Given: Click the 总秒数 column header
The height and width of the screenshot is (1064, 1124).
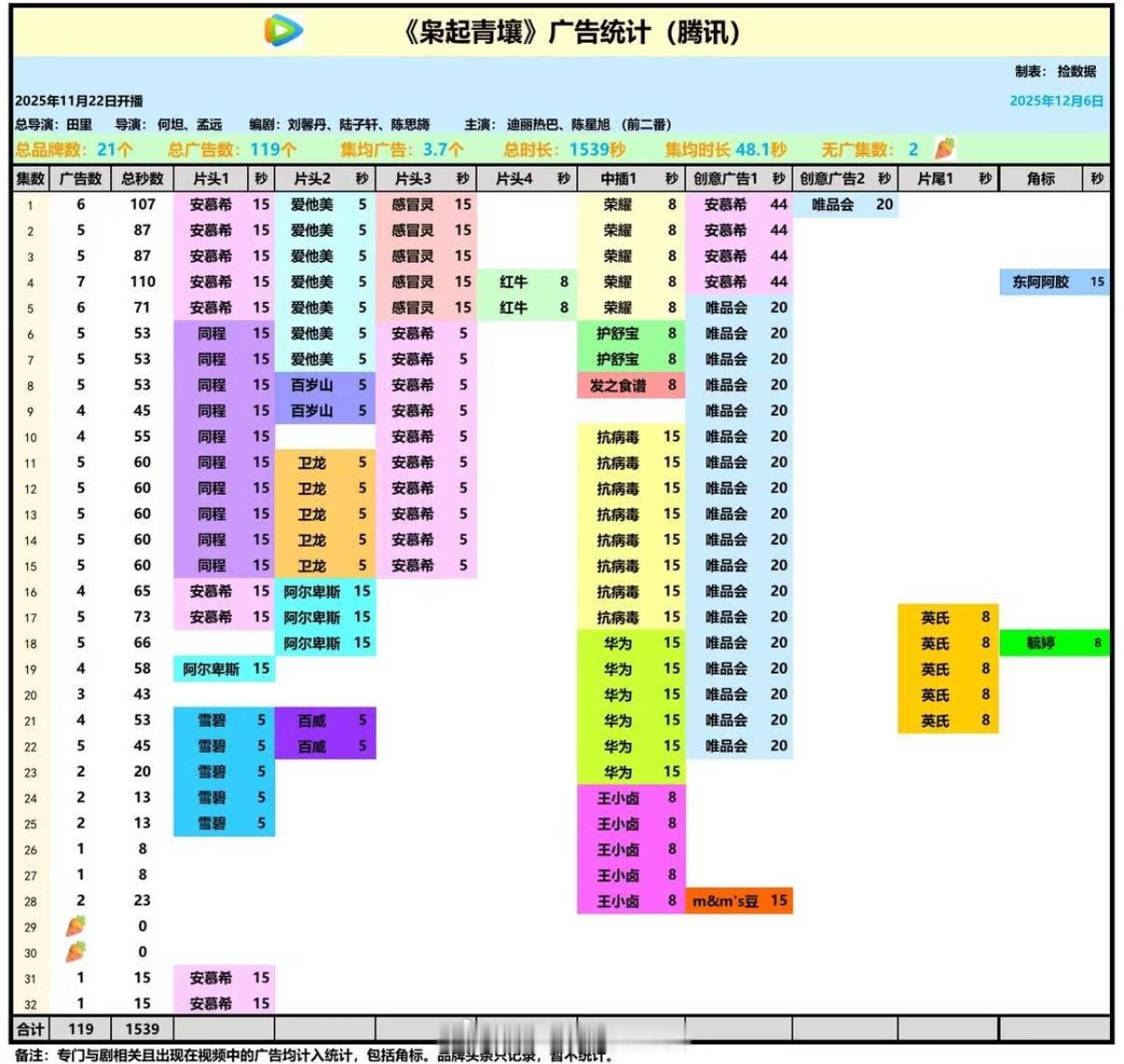Looking at the screenshot, I should (143, 178).
